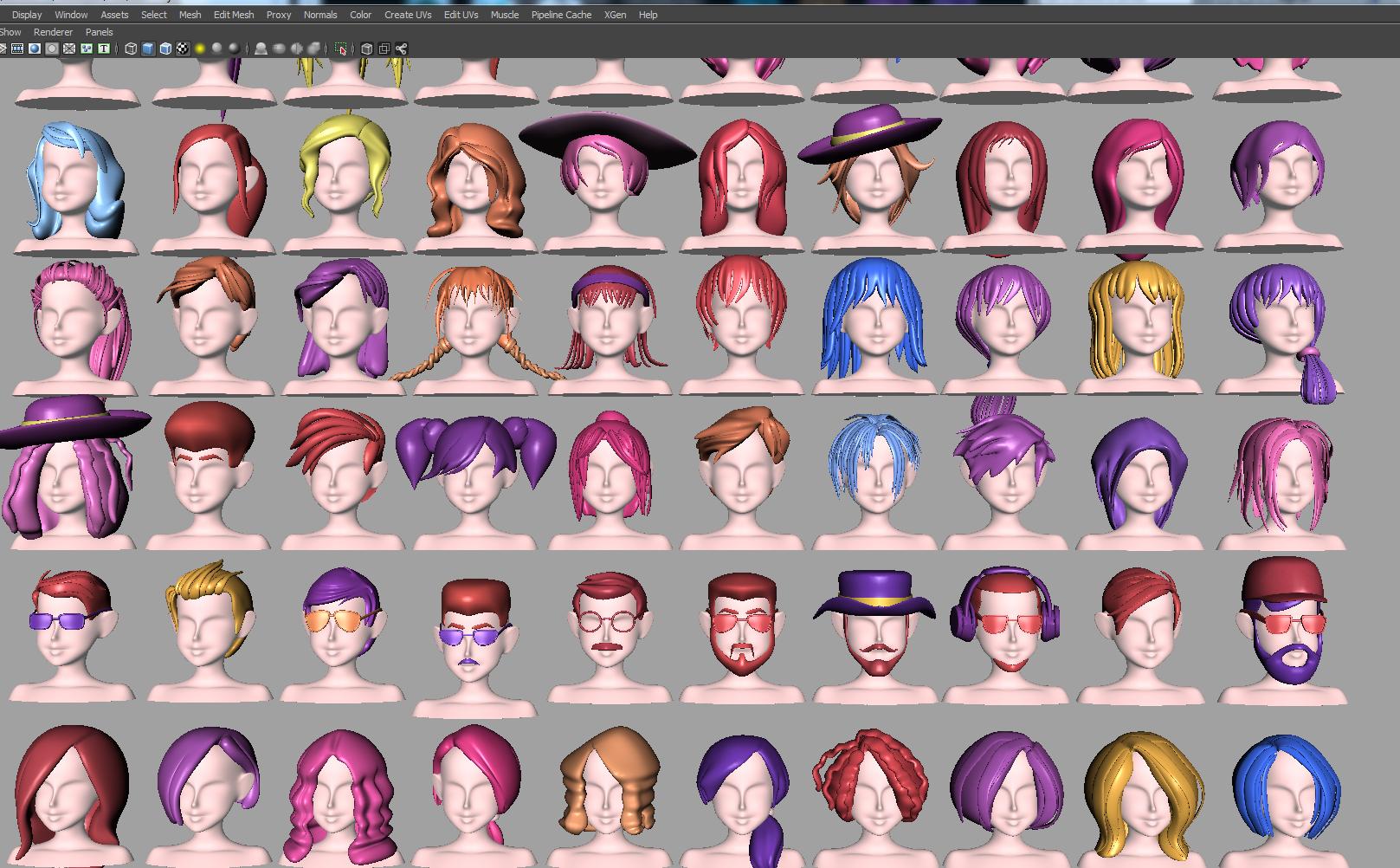Click the Resolution Gate sphere icon

tap(35, 49)
